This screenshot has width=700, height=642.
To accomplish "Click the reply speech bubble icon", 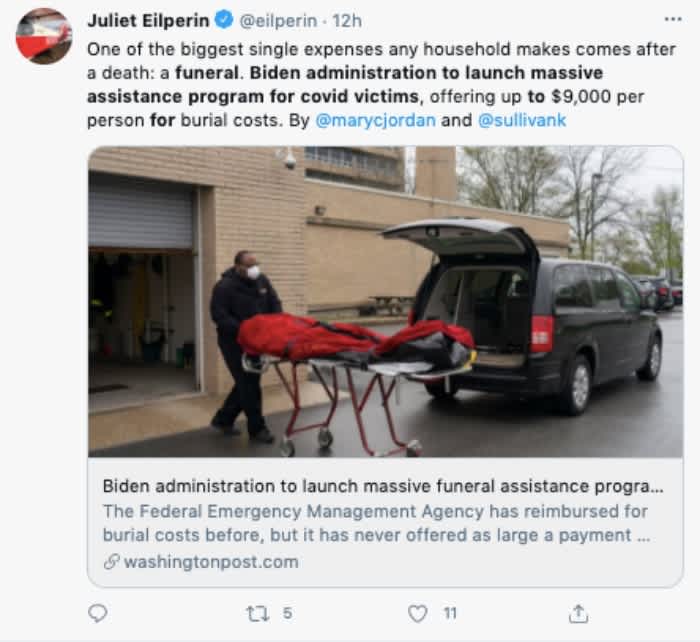I will 97,613.
